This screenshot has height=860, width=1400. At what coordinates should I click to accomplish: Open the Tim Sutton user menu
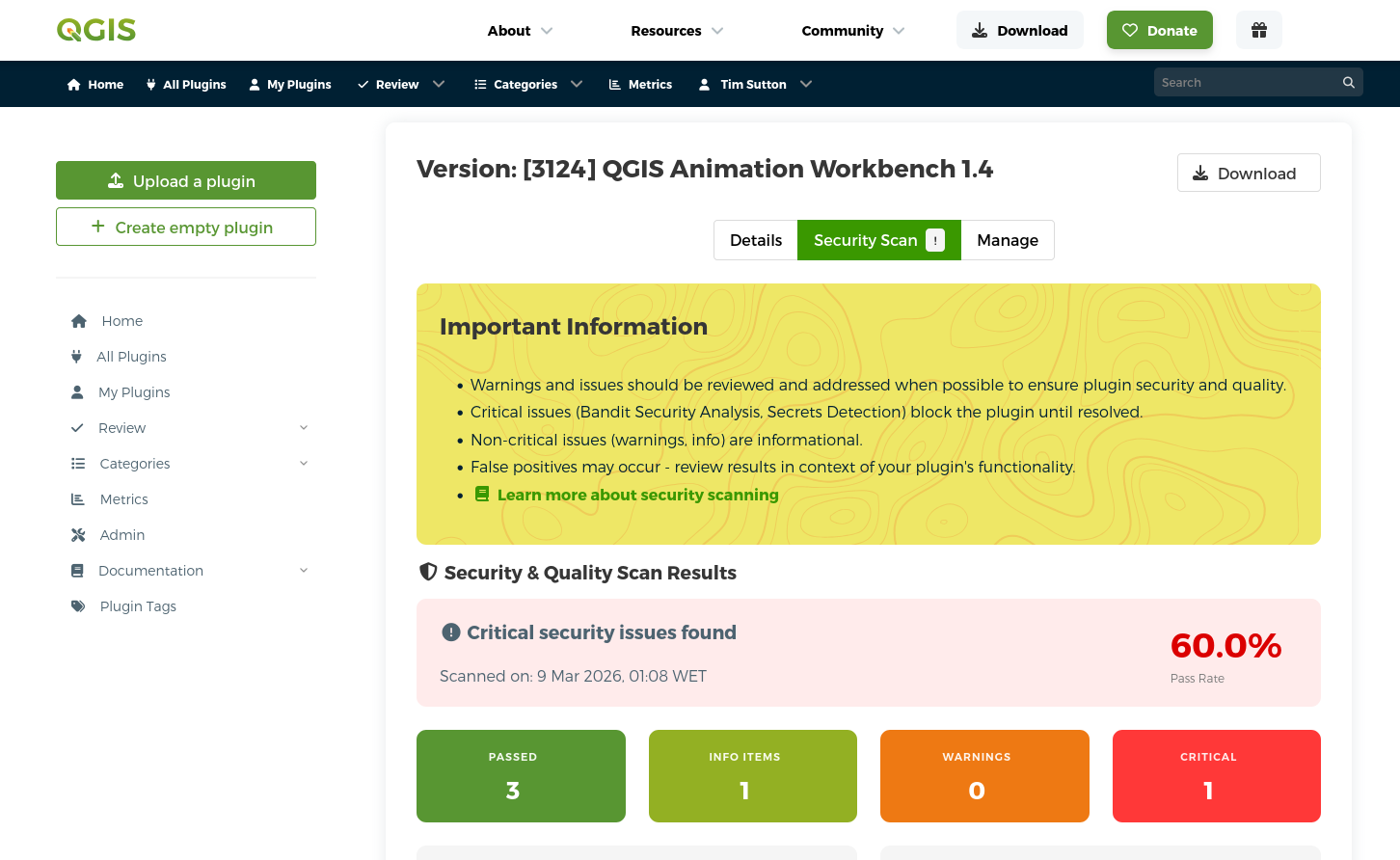755,85
